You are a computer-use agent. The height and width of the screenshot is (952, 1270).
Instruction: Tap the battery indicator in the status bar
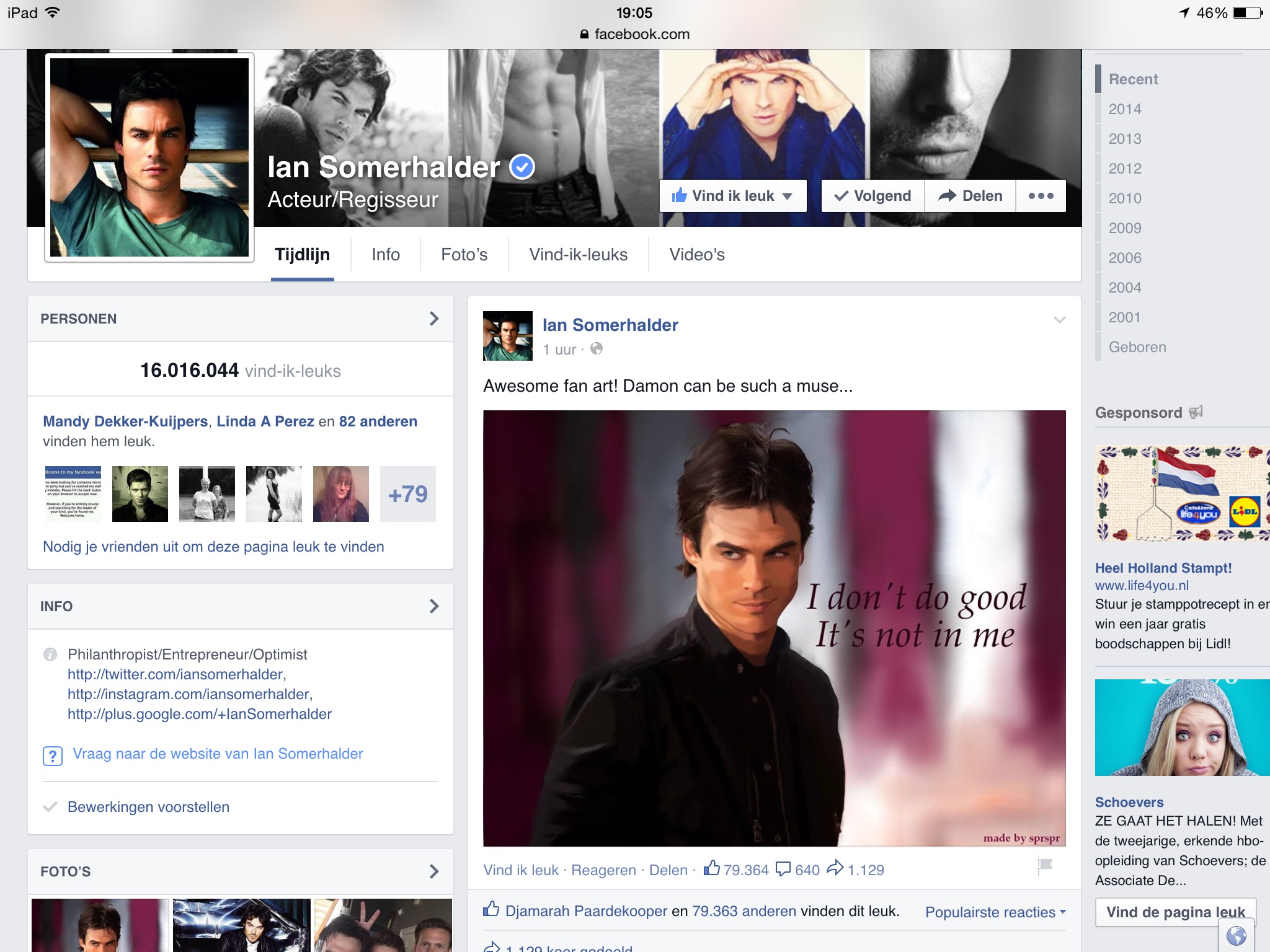pyautogui.click(x=1248, y=12)
